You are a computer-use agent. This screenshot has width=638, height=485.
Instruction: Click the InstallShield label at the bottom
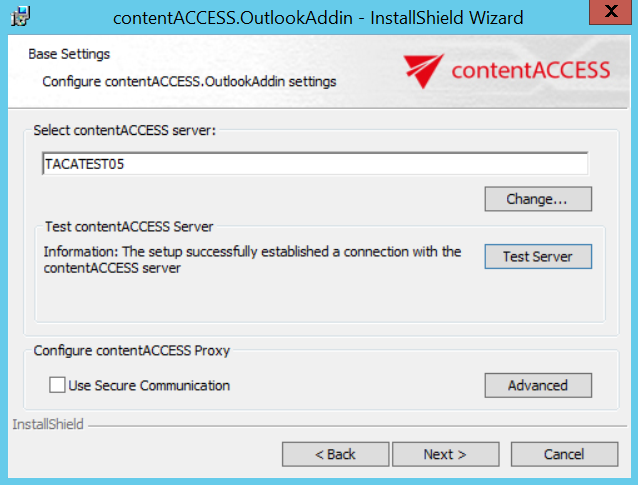[x=48, y=424]
